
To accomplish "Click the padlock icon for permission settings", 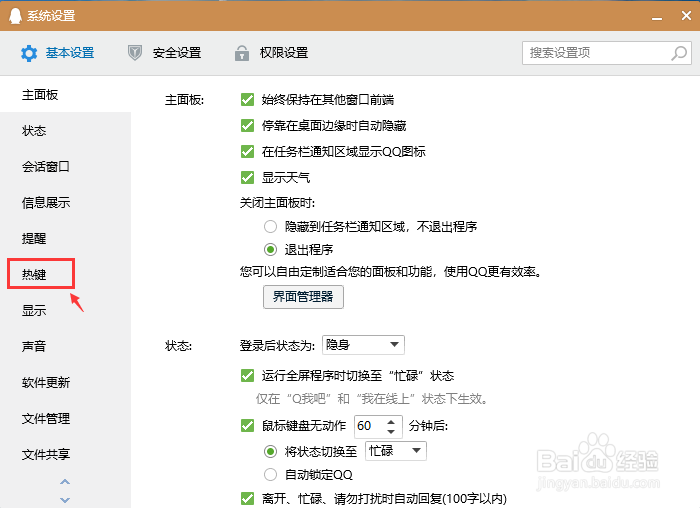I will click(242, 53).
